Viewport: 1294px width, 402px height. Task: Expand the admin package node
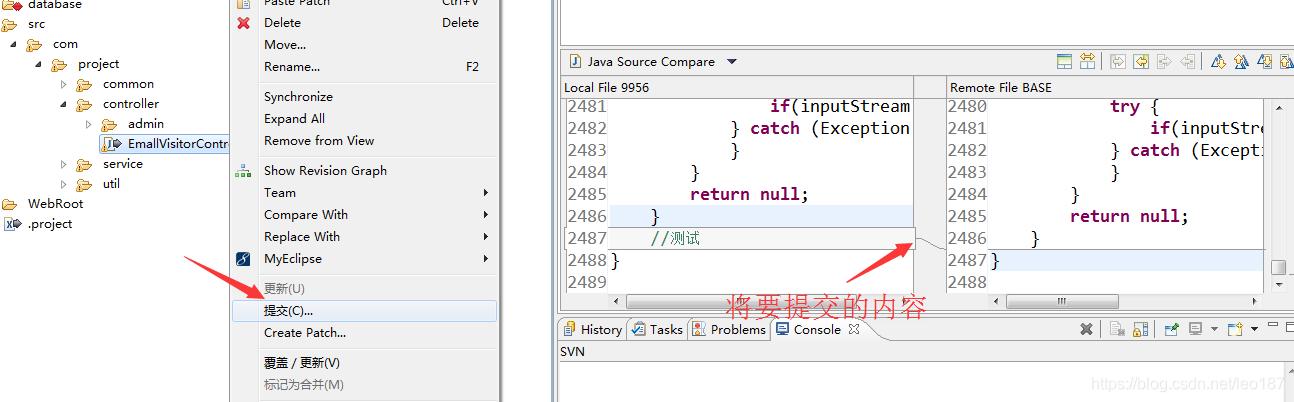point(88,124)
